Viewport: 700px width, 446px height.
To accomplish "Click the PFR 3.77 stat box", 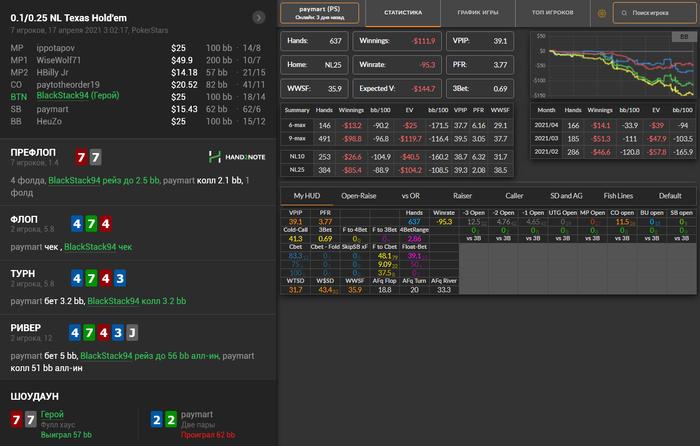I will 480,65.
